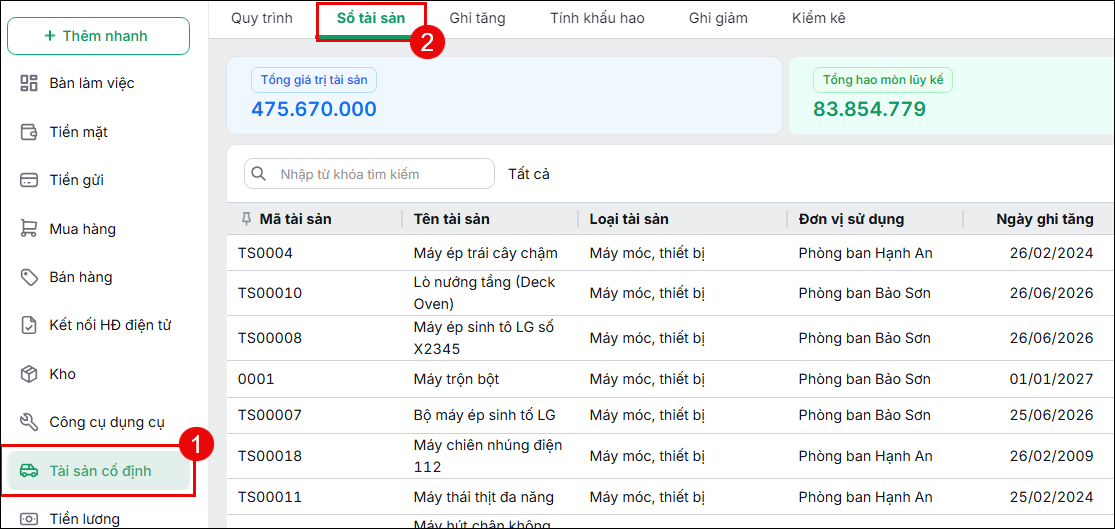Click the date 25/06/2026
Screen dimensions: 1115x529
(x=1052, y=414)
